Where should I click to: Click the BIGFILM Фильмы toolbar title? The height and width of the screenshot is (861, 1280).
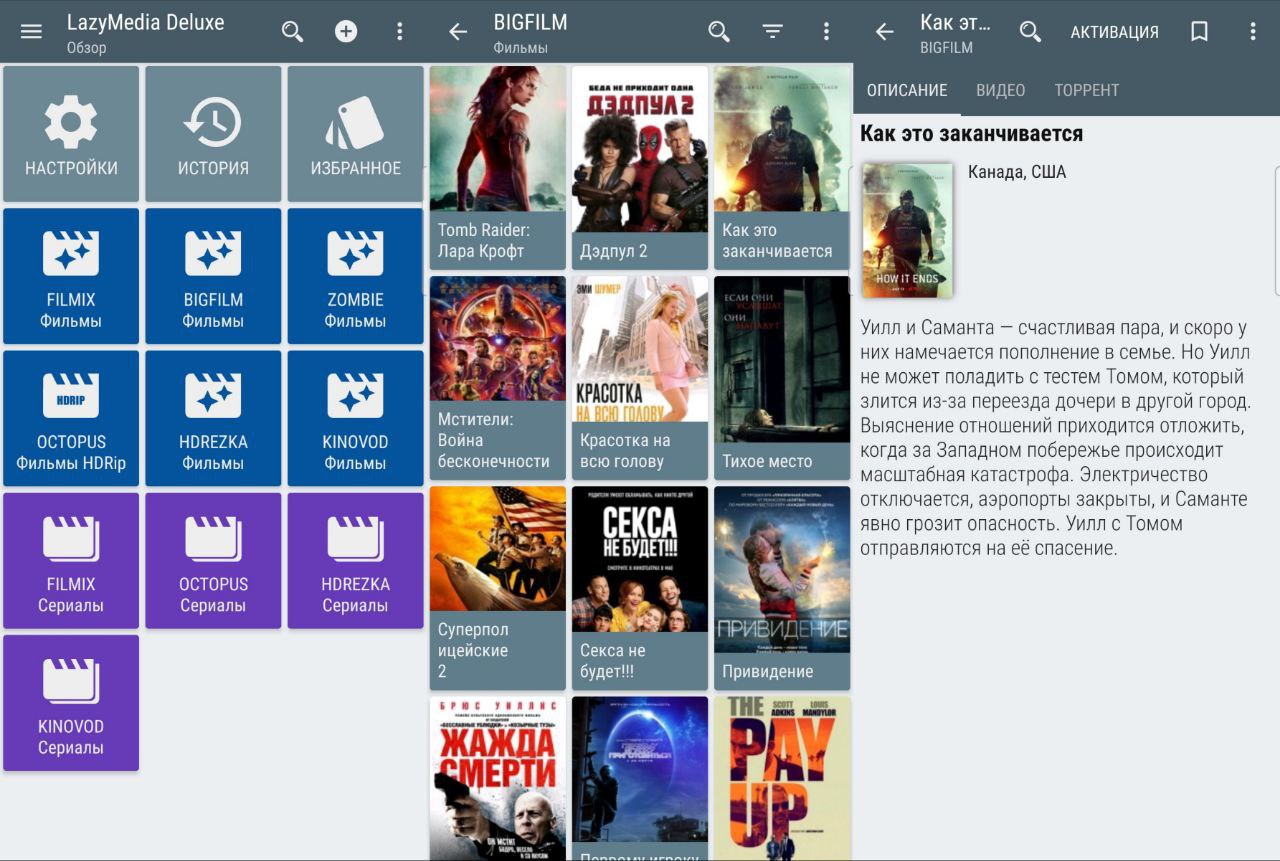click(530, 32)
